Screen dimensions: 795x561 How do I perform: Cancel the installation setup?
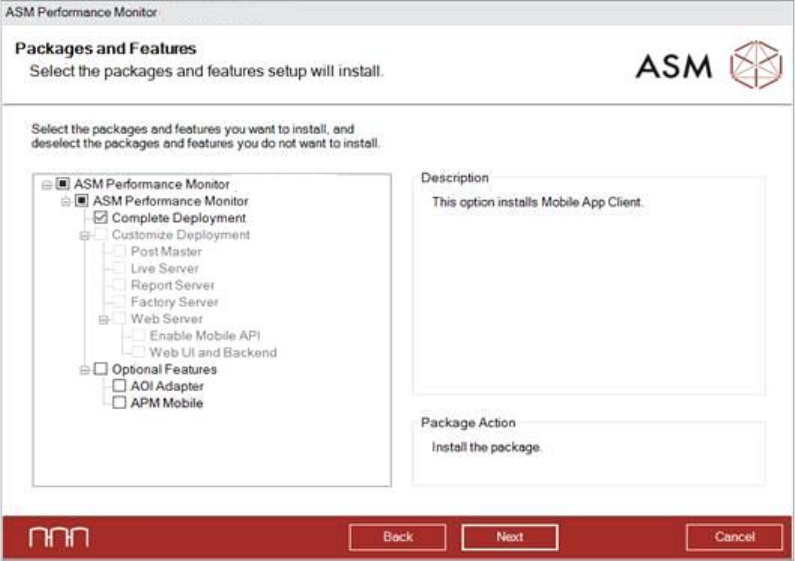point(734,537)
